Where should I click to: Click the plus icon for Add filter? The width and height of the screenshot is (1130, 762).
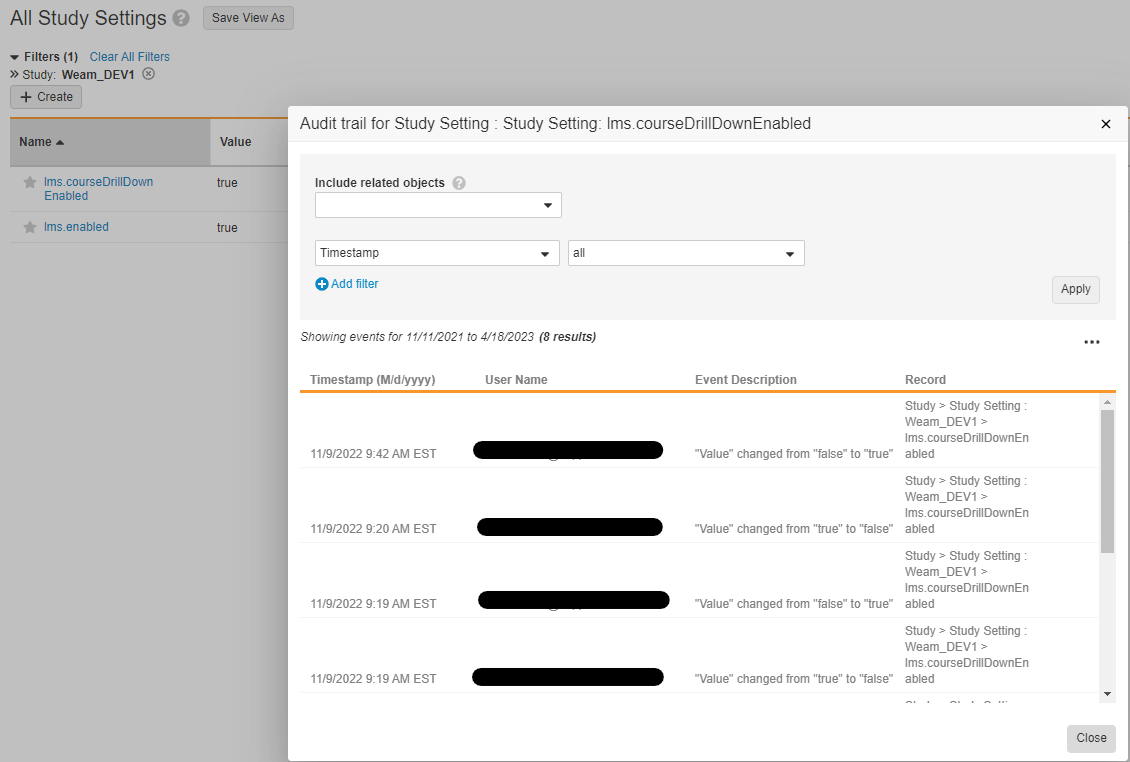click(x=322, y=284)
